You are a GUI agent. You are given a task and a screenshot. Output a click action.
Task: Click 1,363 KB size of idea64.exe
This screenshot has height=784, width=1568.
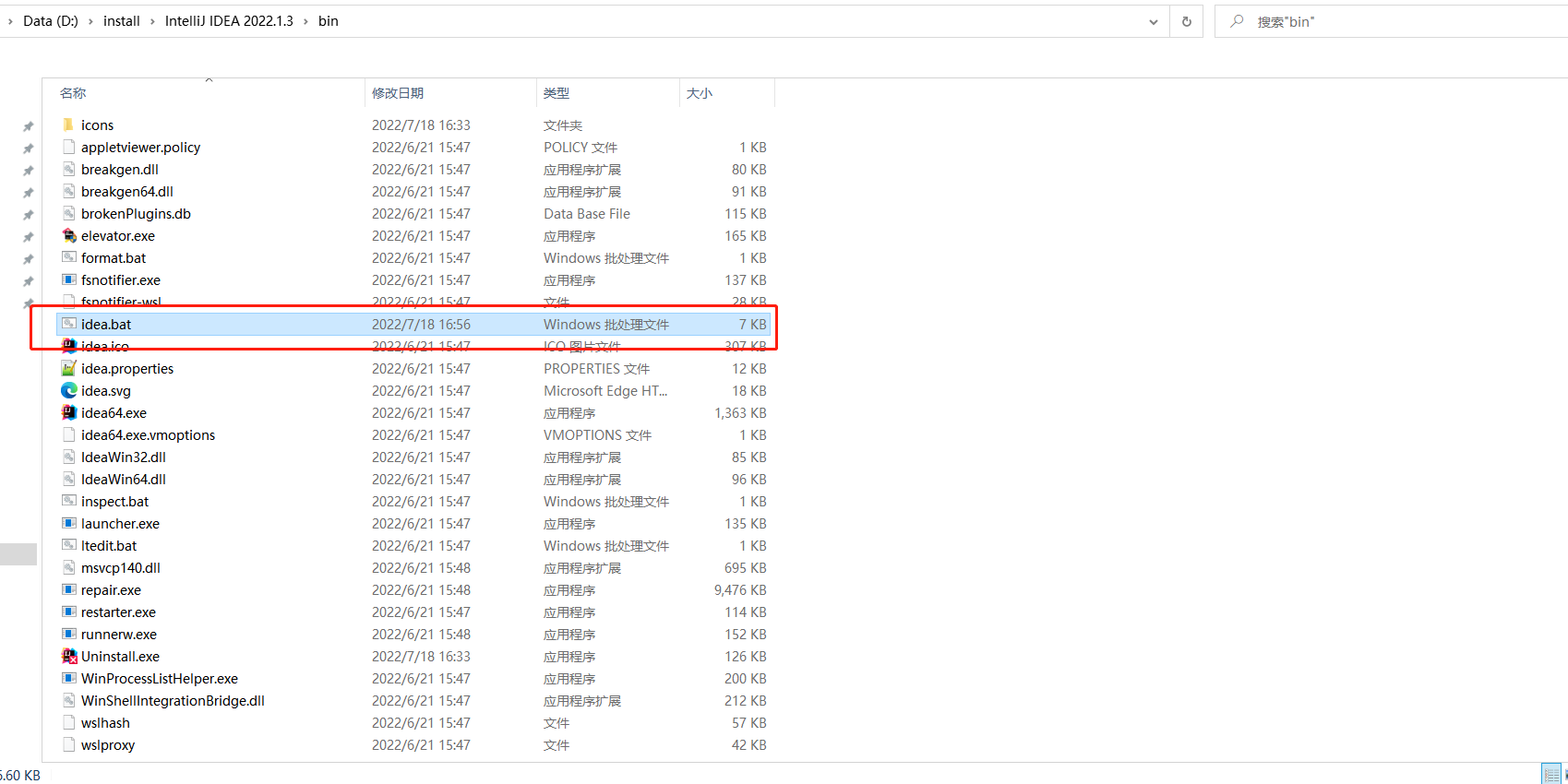pyautogui.click(x=740, y=412)
